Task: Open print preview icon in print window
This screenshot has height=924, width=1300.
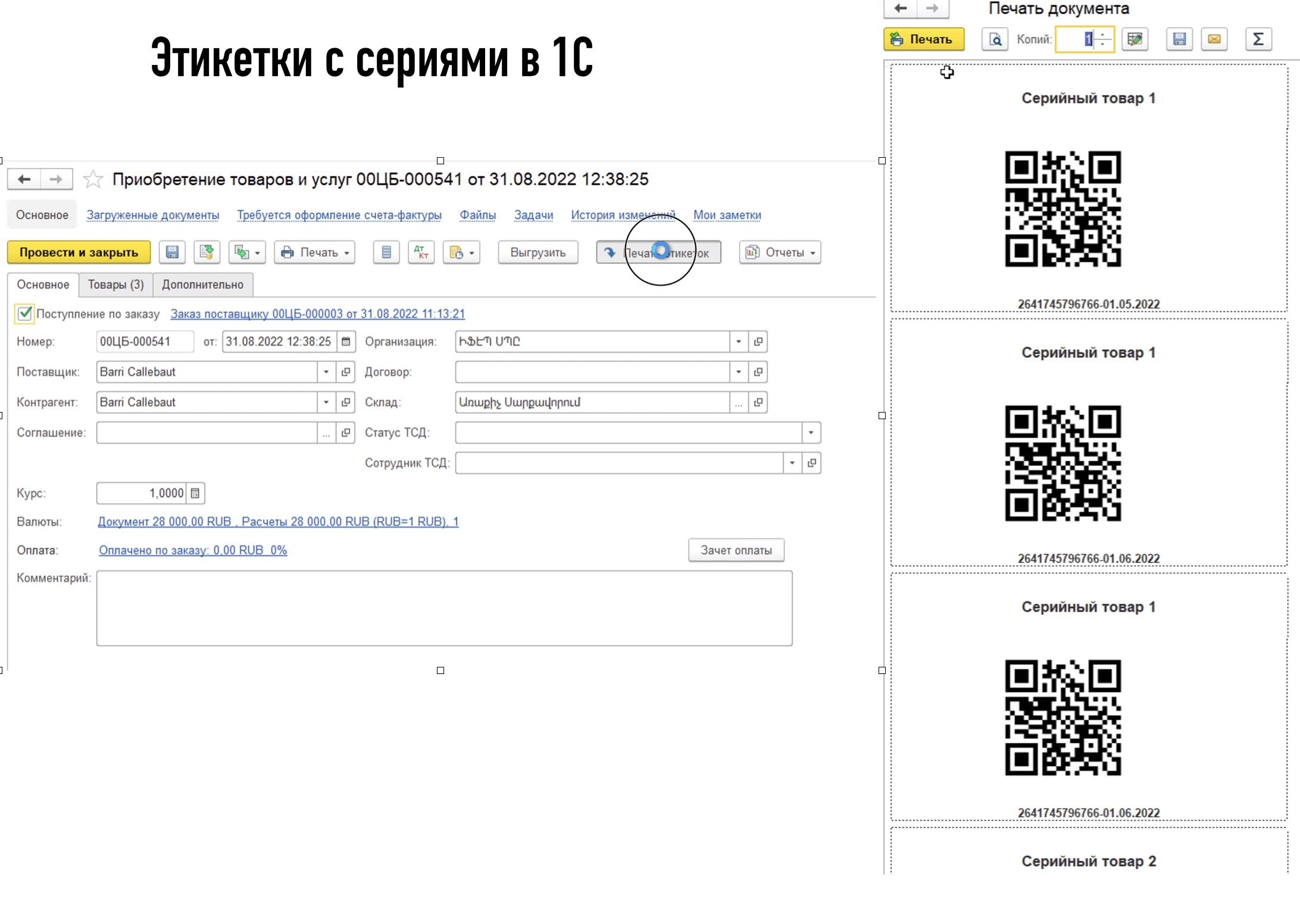Action: click(995, 39)
